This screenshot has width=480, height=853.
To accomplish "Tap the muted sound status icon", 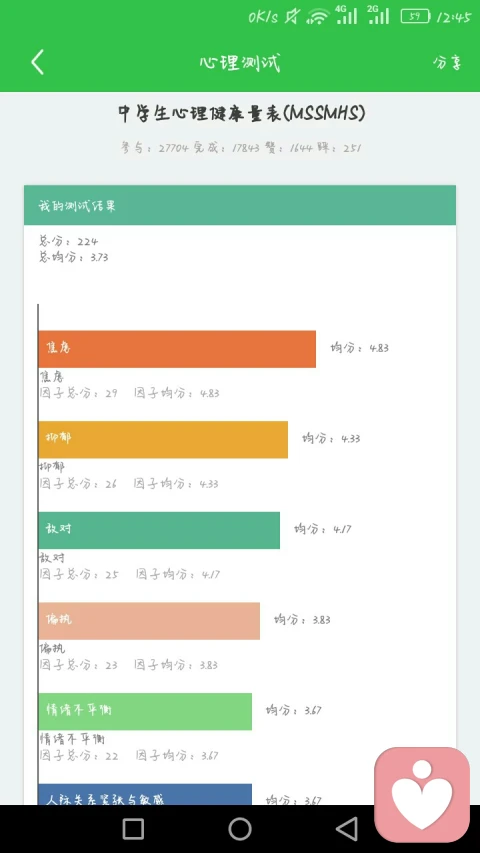I will click(292, 17).
